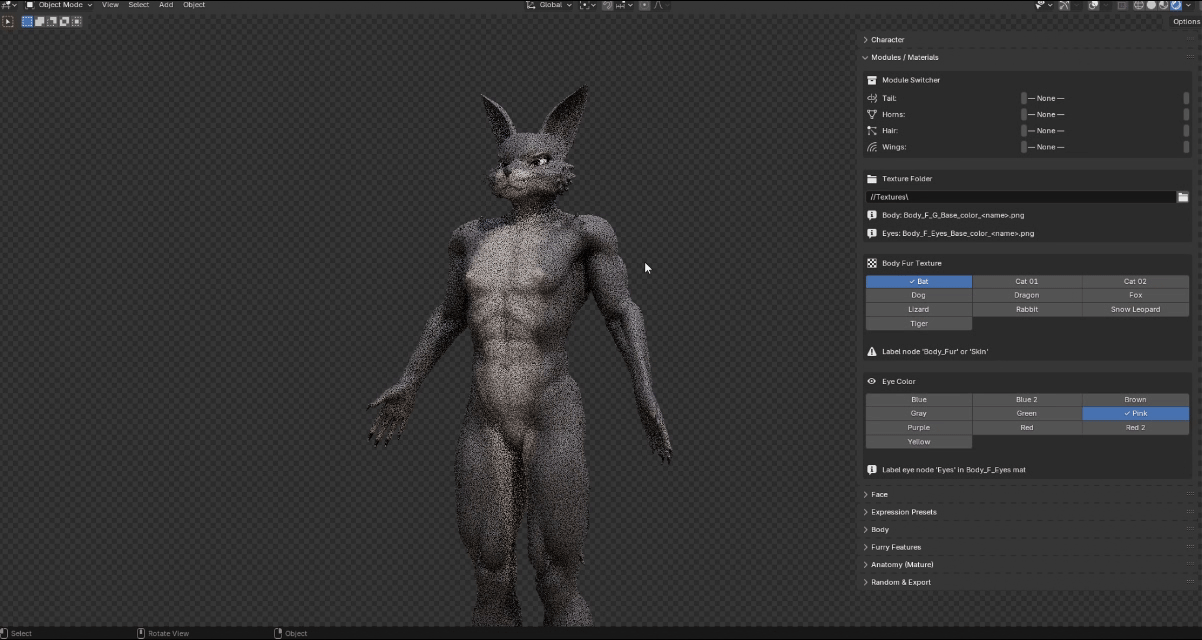Image resolution: width=1202 pixels, height=640 pixels.
Task: Apply the Tiger fur texture
Action: point(919,323)
